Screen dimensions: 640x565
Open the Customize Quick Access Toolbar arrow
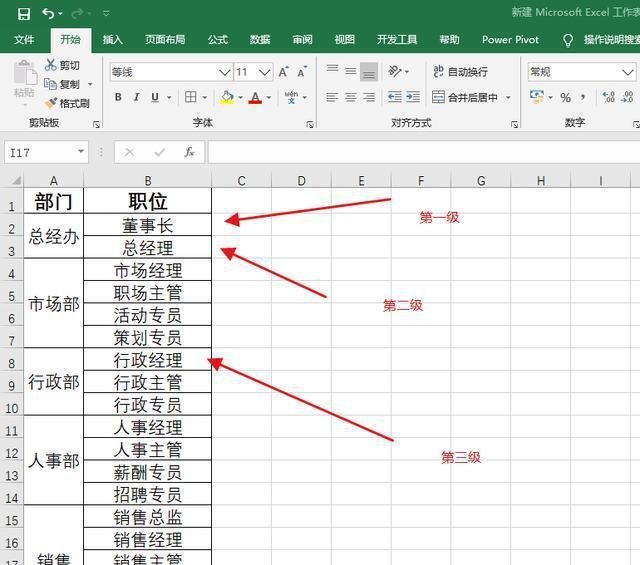(x=106, y=13)
